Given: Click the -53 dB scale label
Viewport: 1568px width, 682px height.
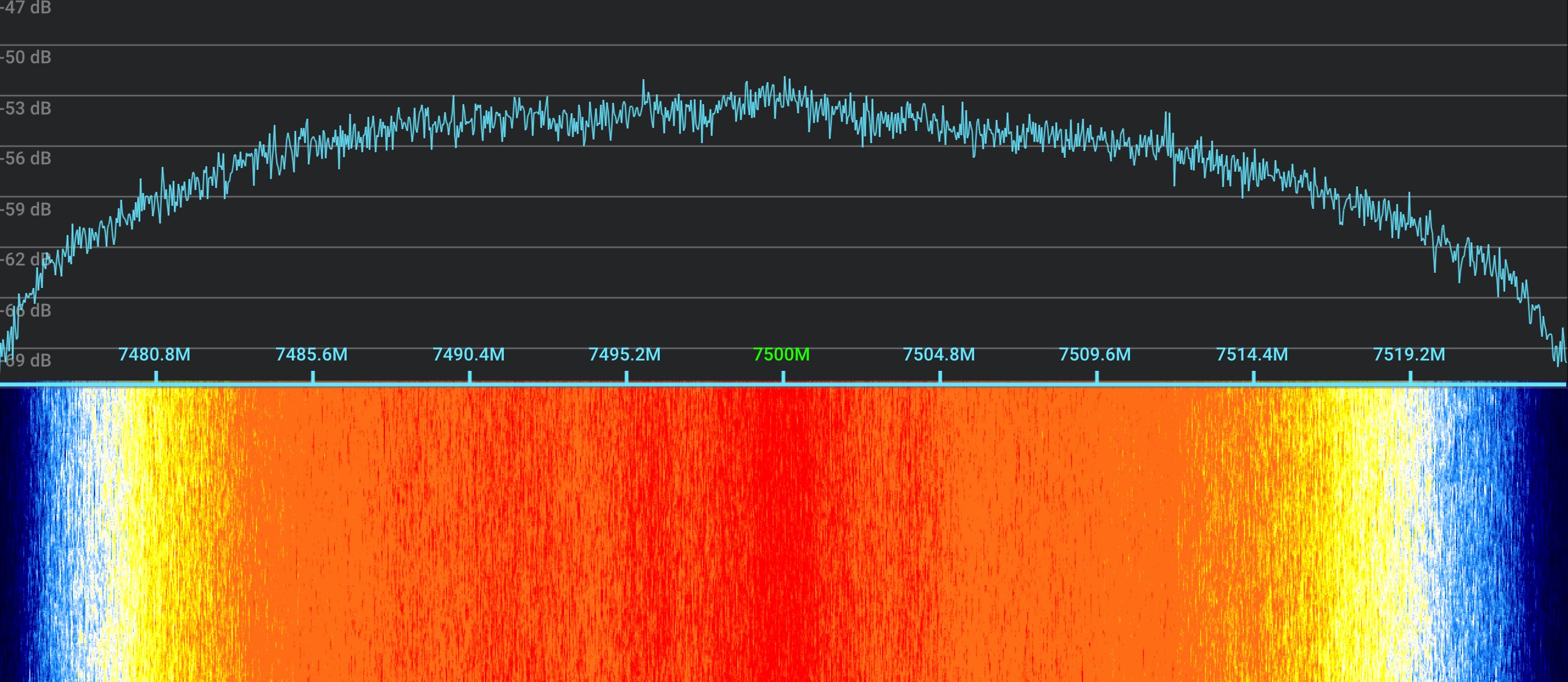Looking at the screenshot, I should tap(26, 109).
